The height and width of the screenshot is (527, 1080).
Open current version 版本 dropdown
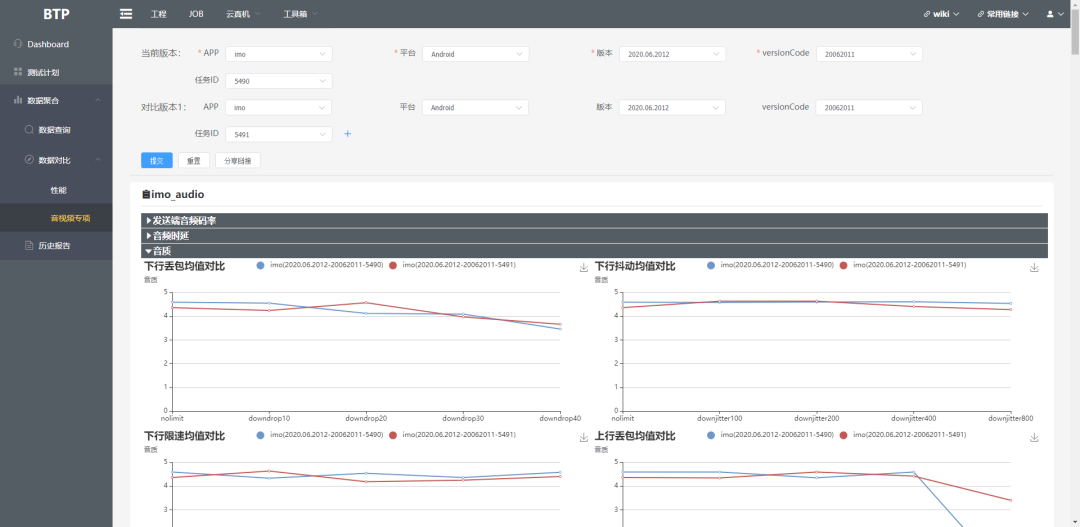tap(672, 54)
